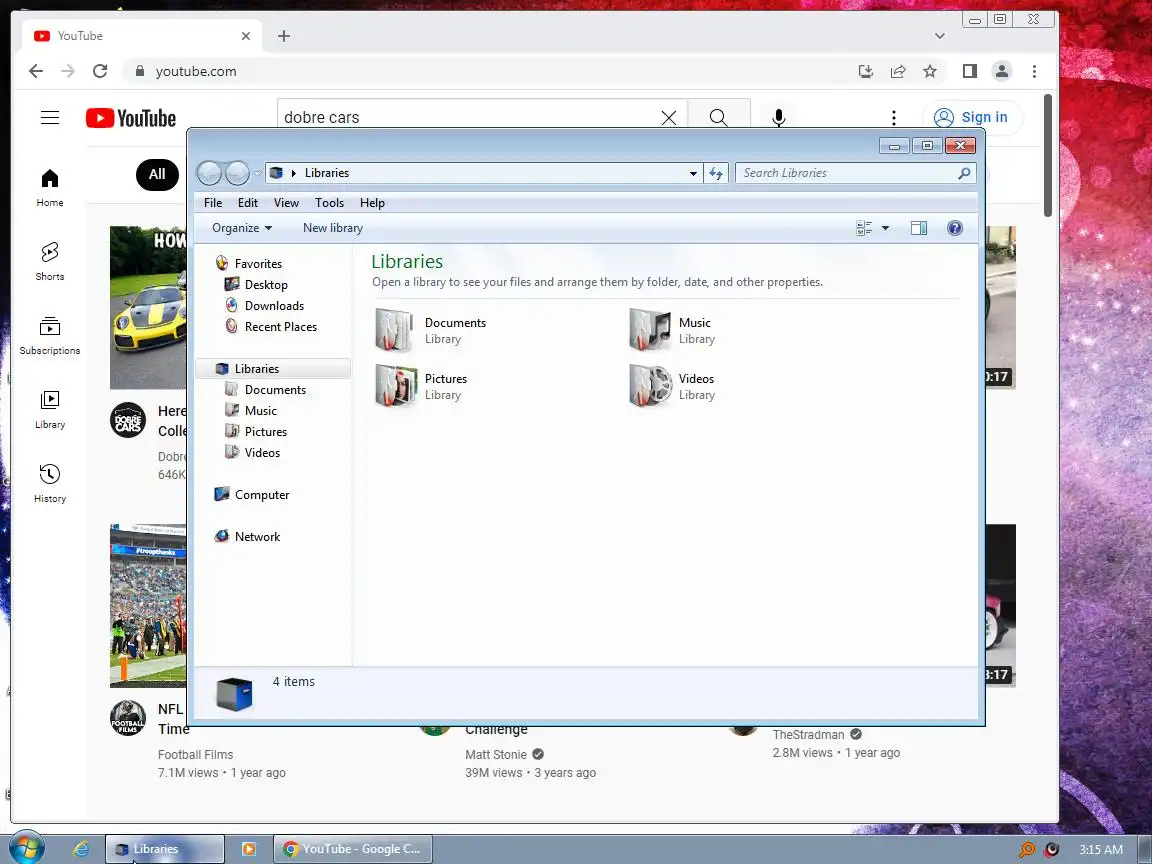Bookmark this tab star icon

930,71
